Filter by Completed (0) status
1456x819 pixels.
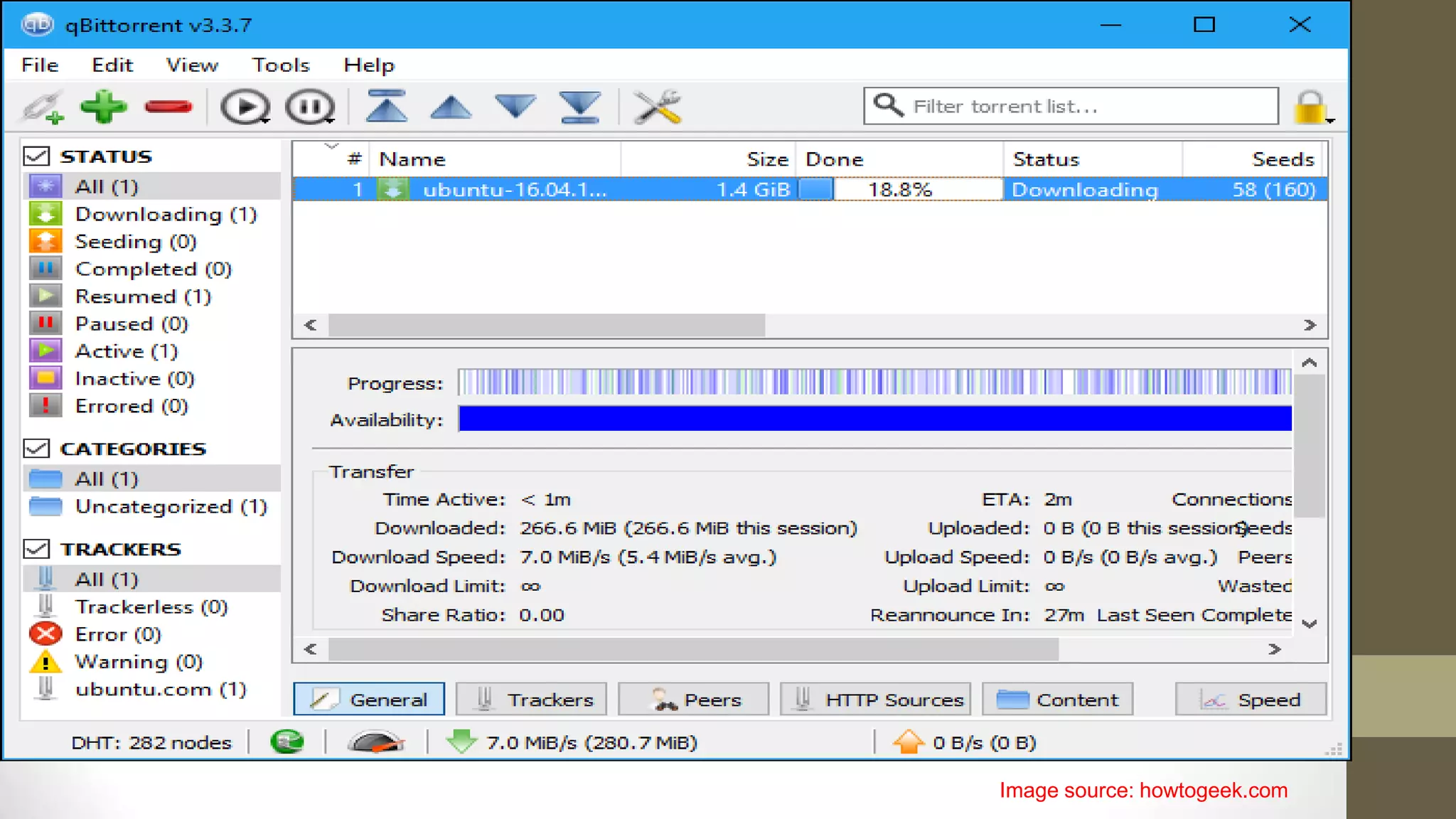tap(152, 269)
